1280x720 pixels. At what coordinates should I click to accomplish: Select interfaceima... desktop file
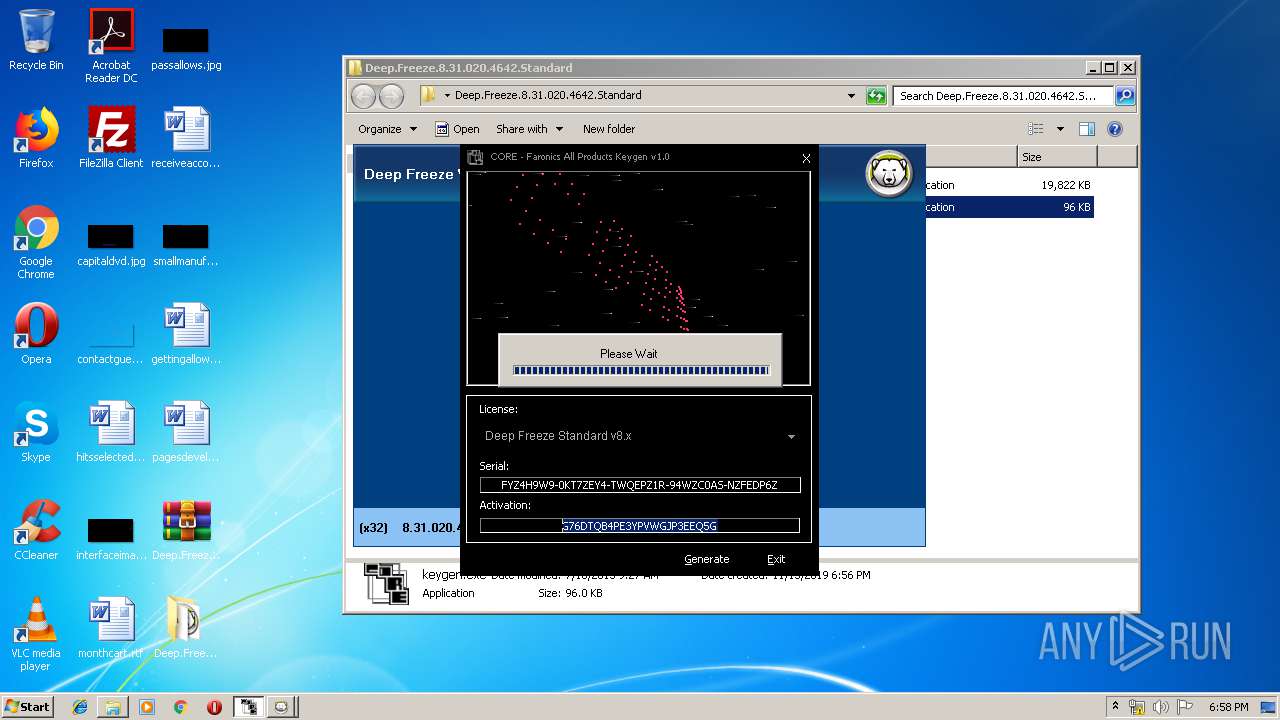coord(111,537)
